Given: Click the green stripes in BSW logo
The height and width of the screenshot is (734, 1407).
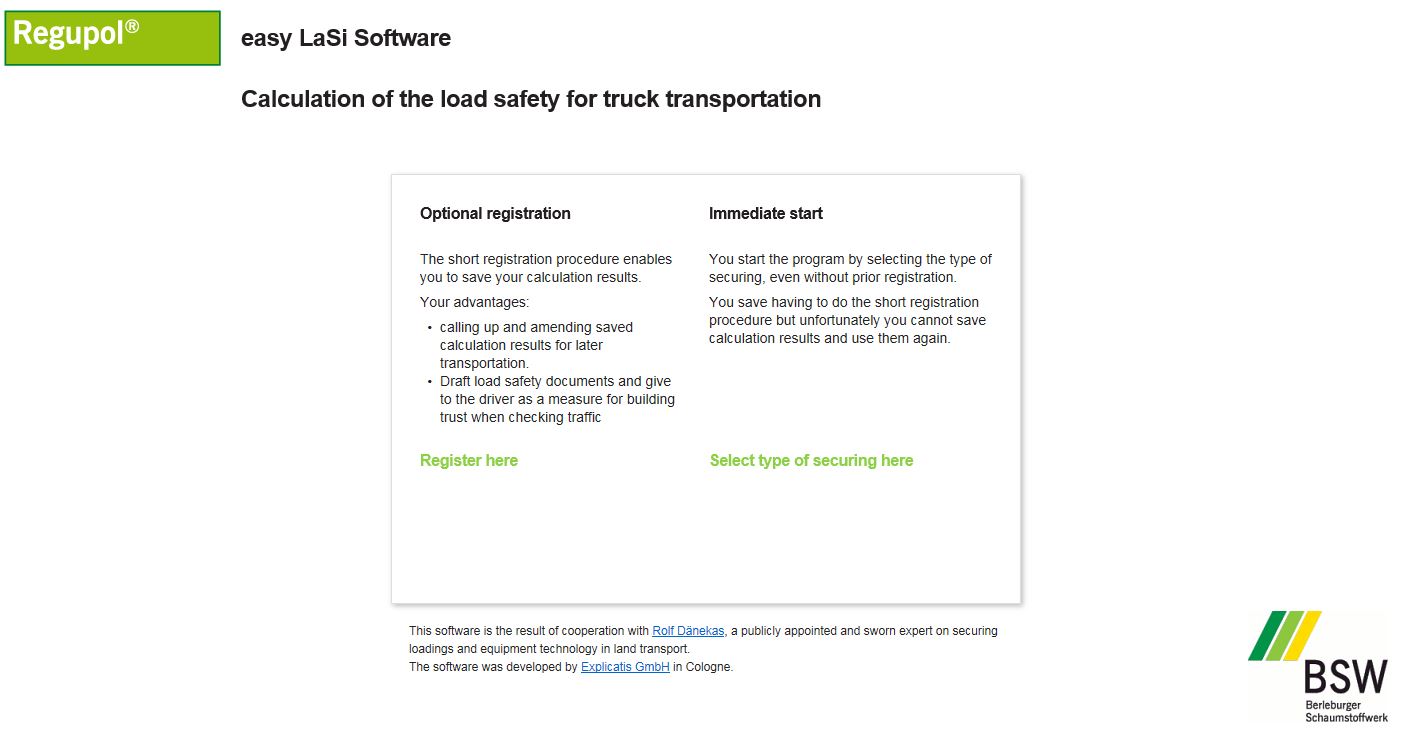Looking at the screenshot, I should click(x=1284, y=636).
